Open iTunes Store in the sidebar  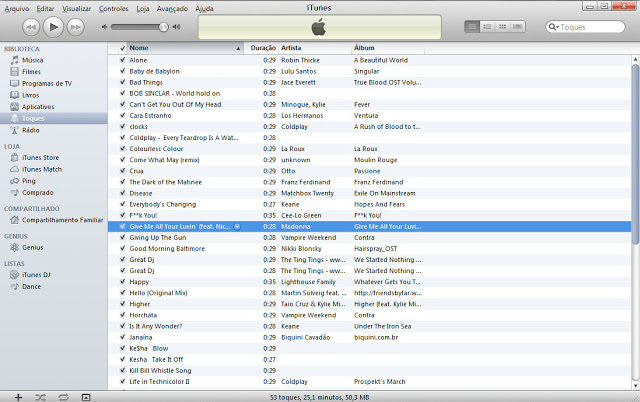tap(40, 157)
